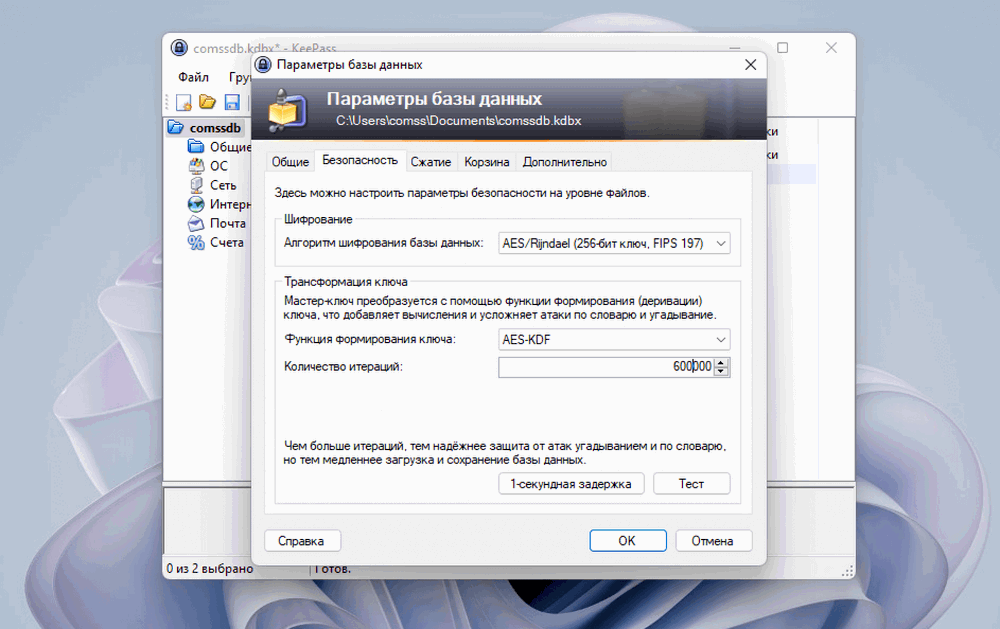Click the New database toolbar icon in KeePass
The image size is (1000, 629).
(x=184, y=102)
